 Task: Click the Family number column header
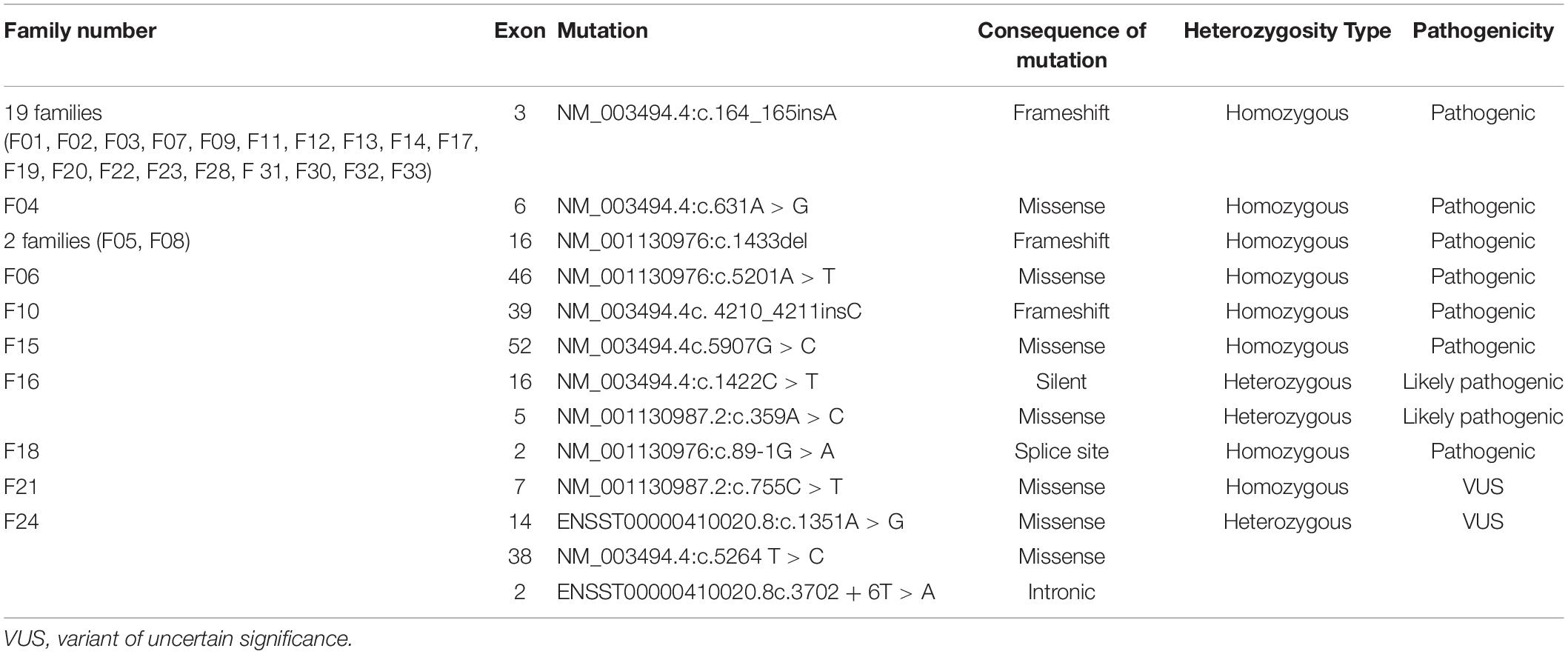tap(80, 30)
